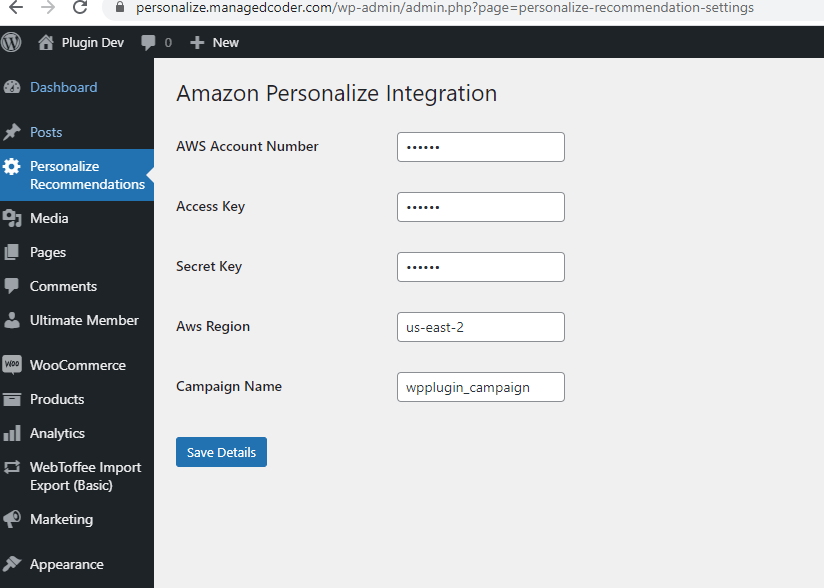This screenshot has width=824, height=588.
Task: Open Media in the sidebar menu
Action: 49,218
